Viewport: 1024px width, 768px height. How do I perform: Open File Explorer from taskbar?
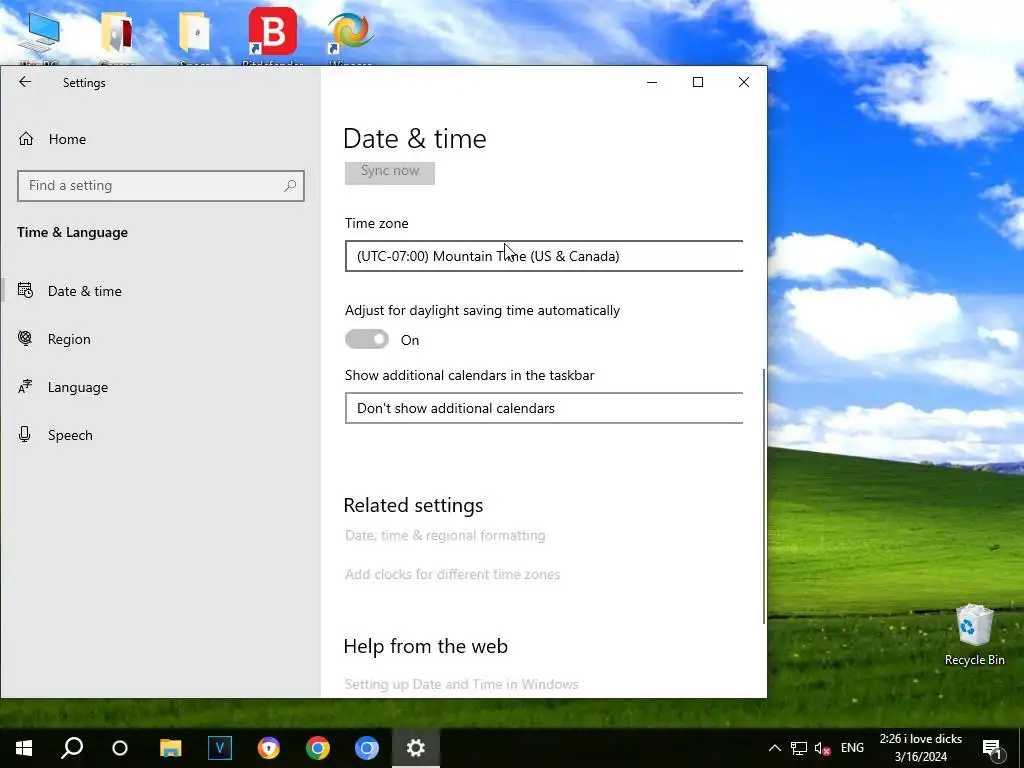pos(170,748)
